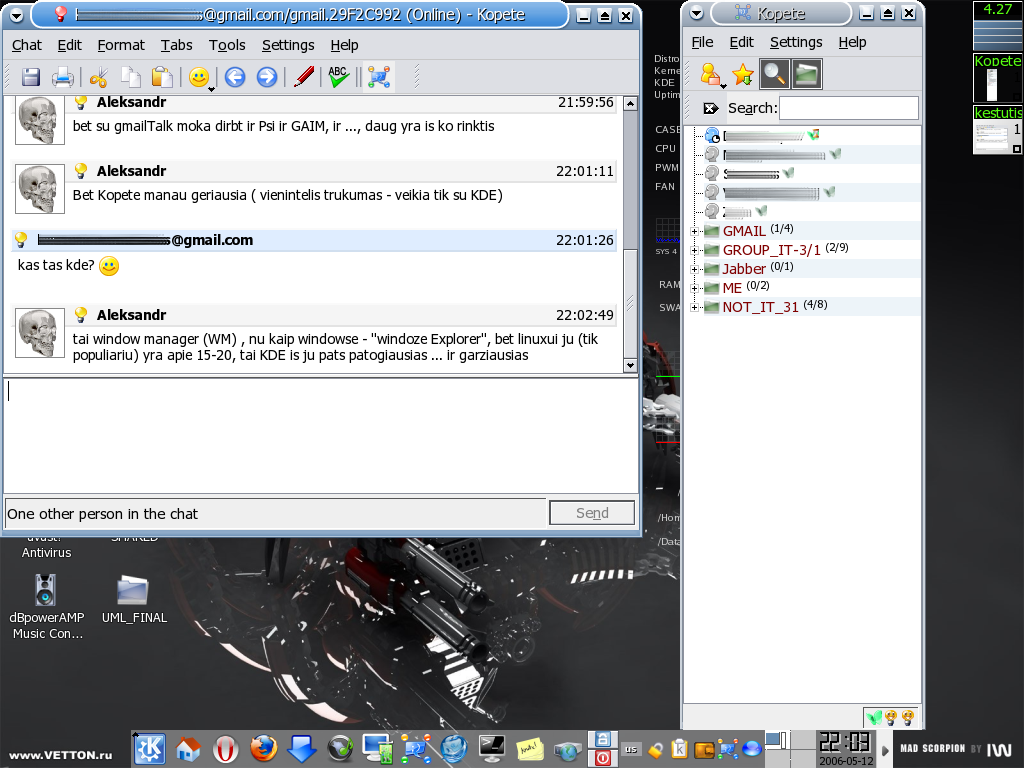The image size is (1024, 768).
Task: Open the Settings menu in Kopete contact list
Action: [795, 42]
